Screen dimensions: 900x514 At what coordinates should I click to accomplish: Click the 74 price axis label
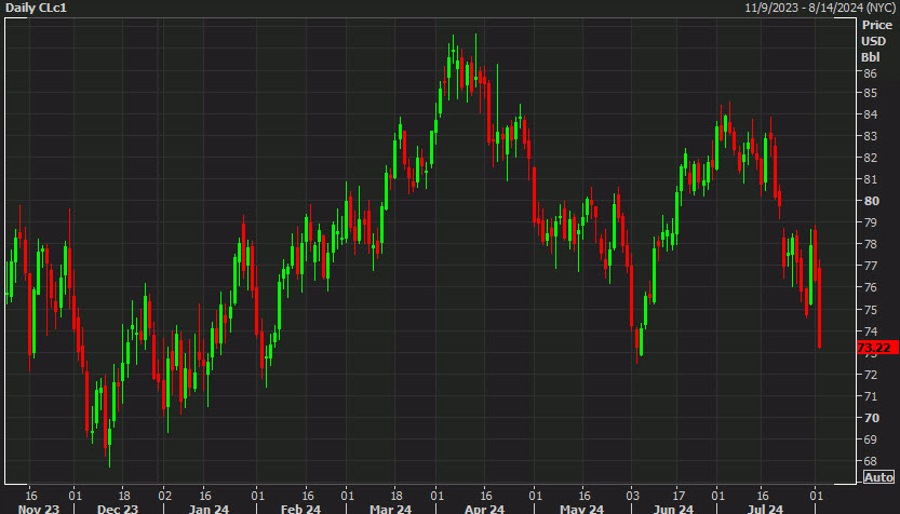(870, 332)
